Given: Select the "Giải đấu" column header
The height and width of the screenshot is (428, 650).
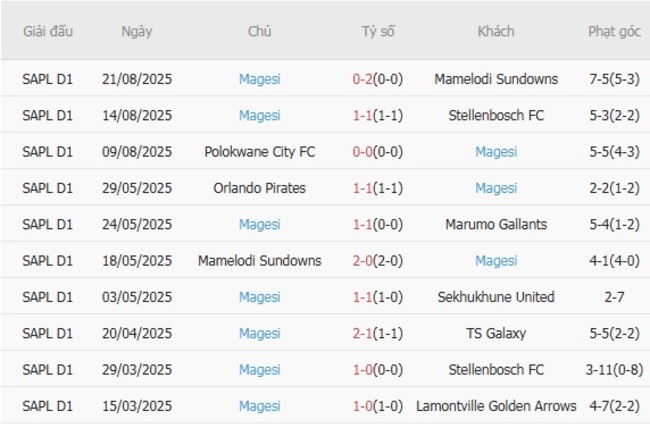Looking at the screenshot, I should coord(48,31).
